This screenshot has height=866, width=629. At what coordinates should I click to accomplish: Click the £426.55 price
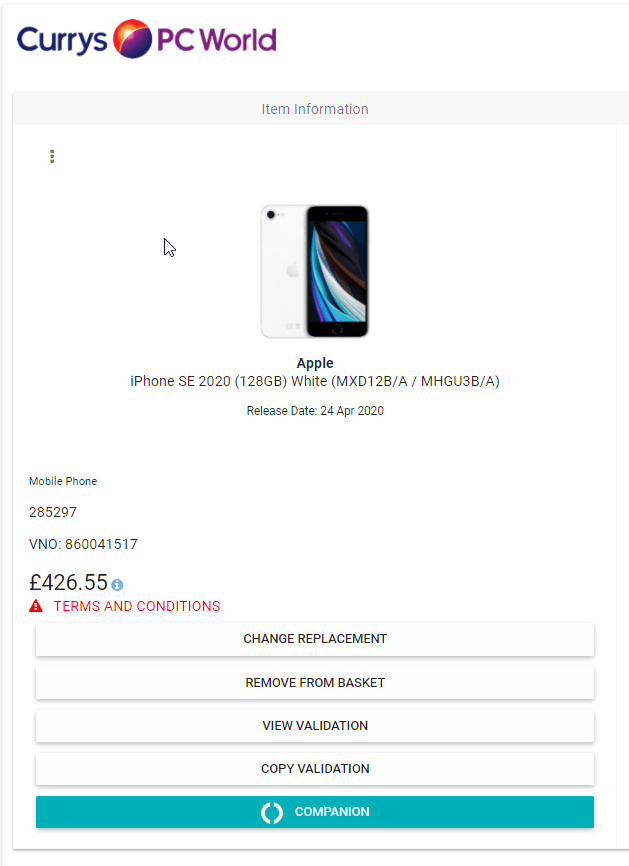click(68, 583)
